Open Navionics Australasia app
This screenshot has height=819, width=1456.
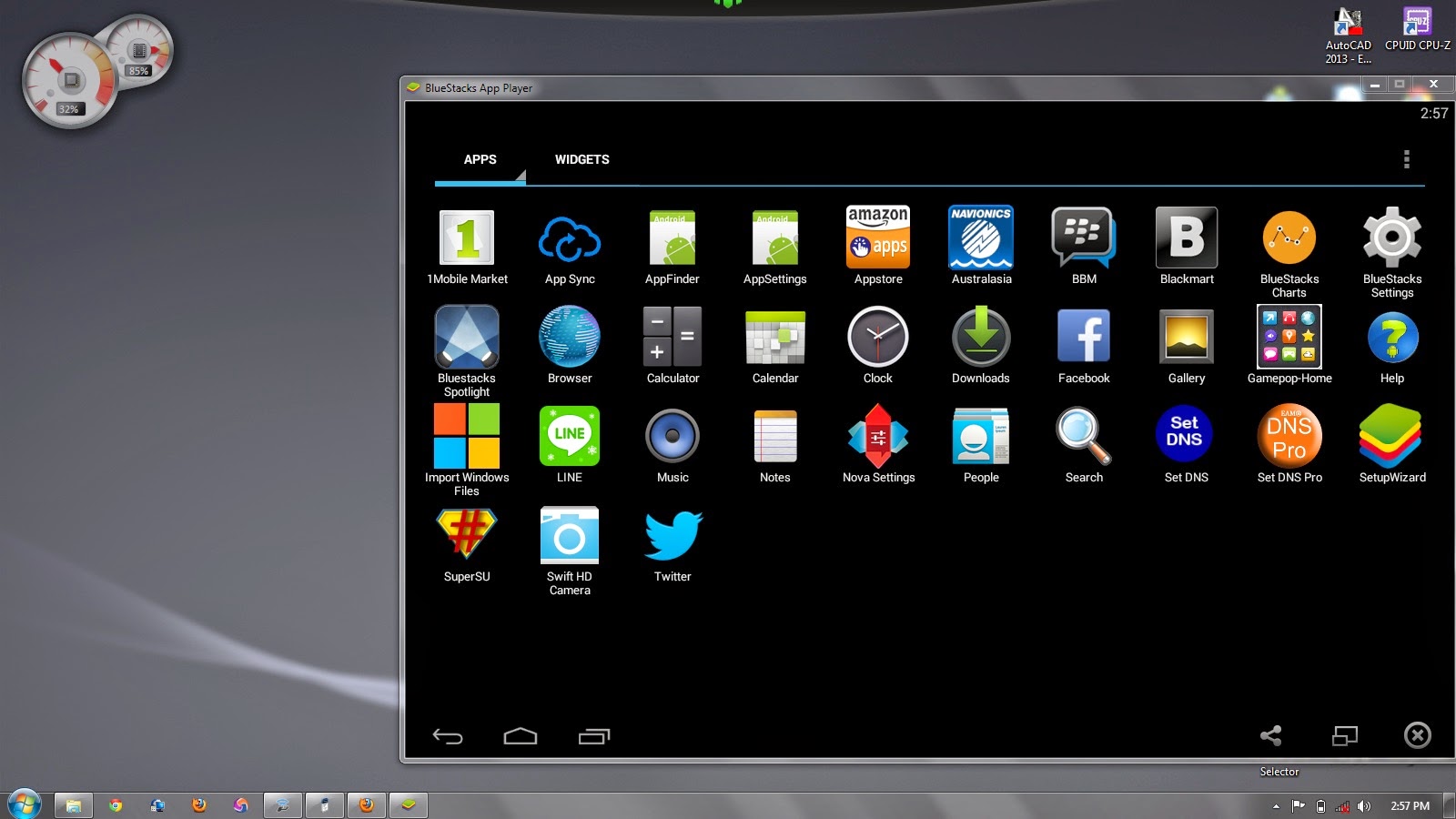pyautogui.click(x=981, y=237)
